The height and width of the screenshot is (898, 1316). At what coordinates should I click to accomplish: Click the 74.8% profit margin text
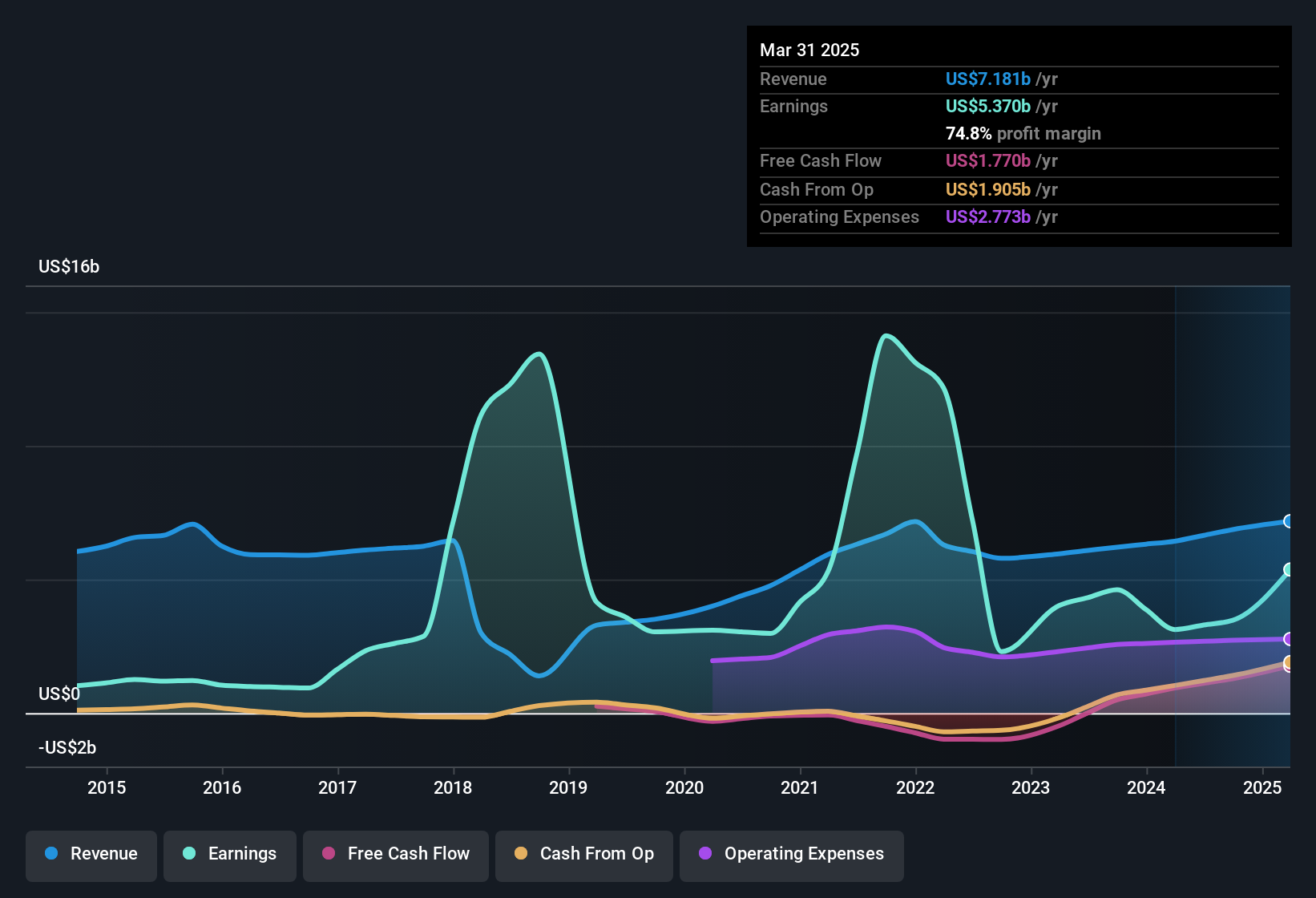coord(1023,133)
